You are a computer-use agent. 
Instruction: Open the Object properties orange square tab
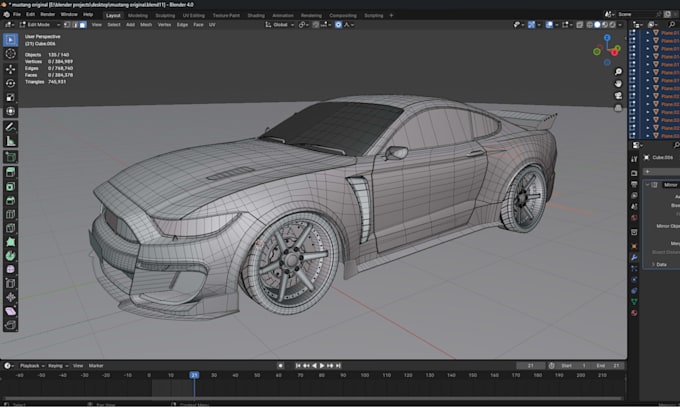[634, 246]
